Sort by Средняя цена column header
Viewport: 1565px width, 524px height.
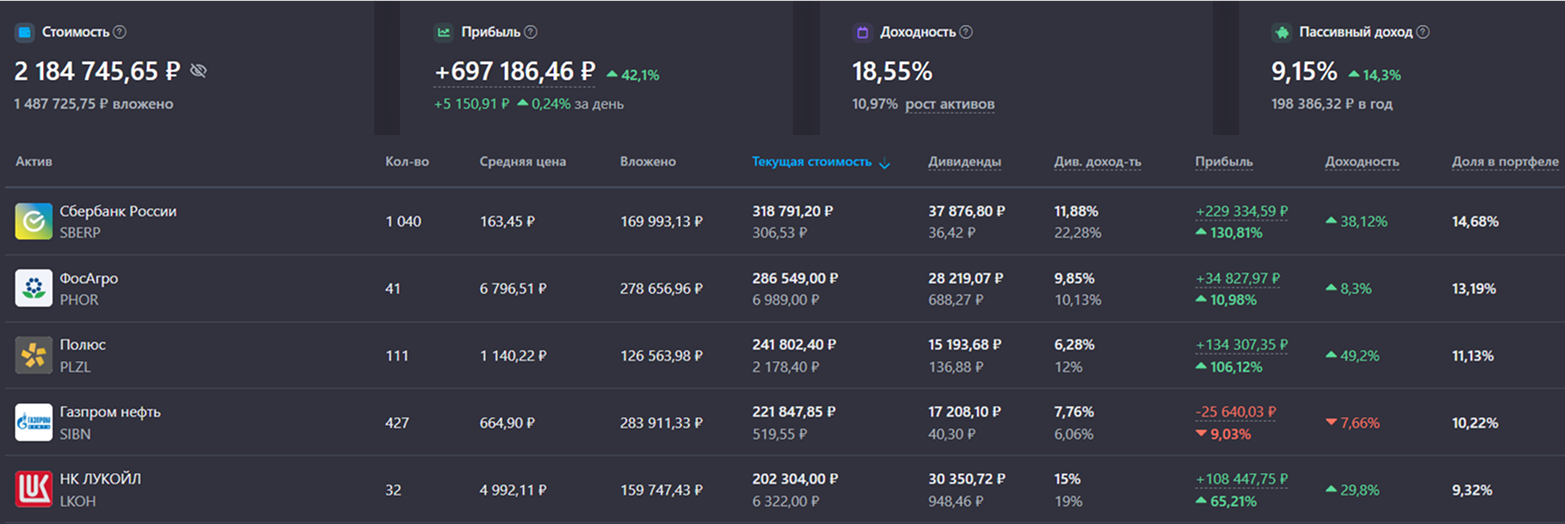(523, 162)
